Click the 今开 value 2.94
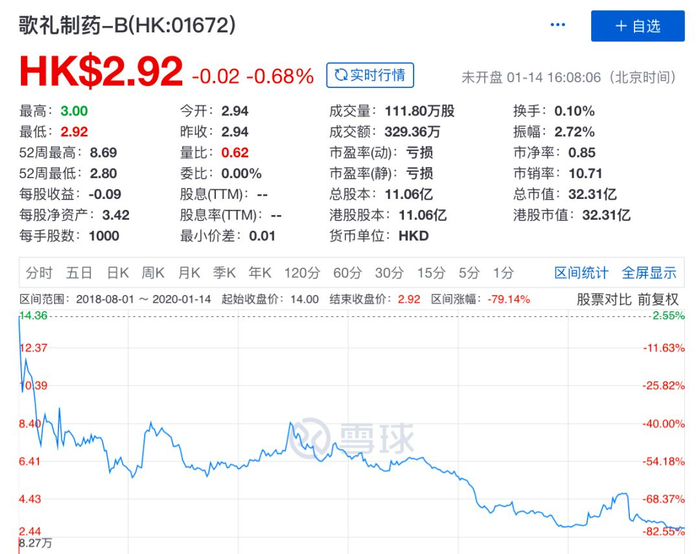The image size is (700, 554). click(x=235, y=111)
